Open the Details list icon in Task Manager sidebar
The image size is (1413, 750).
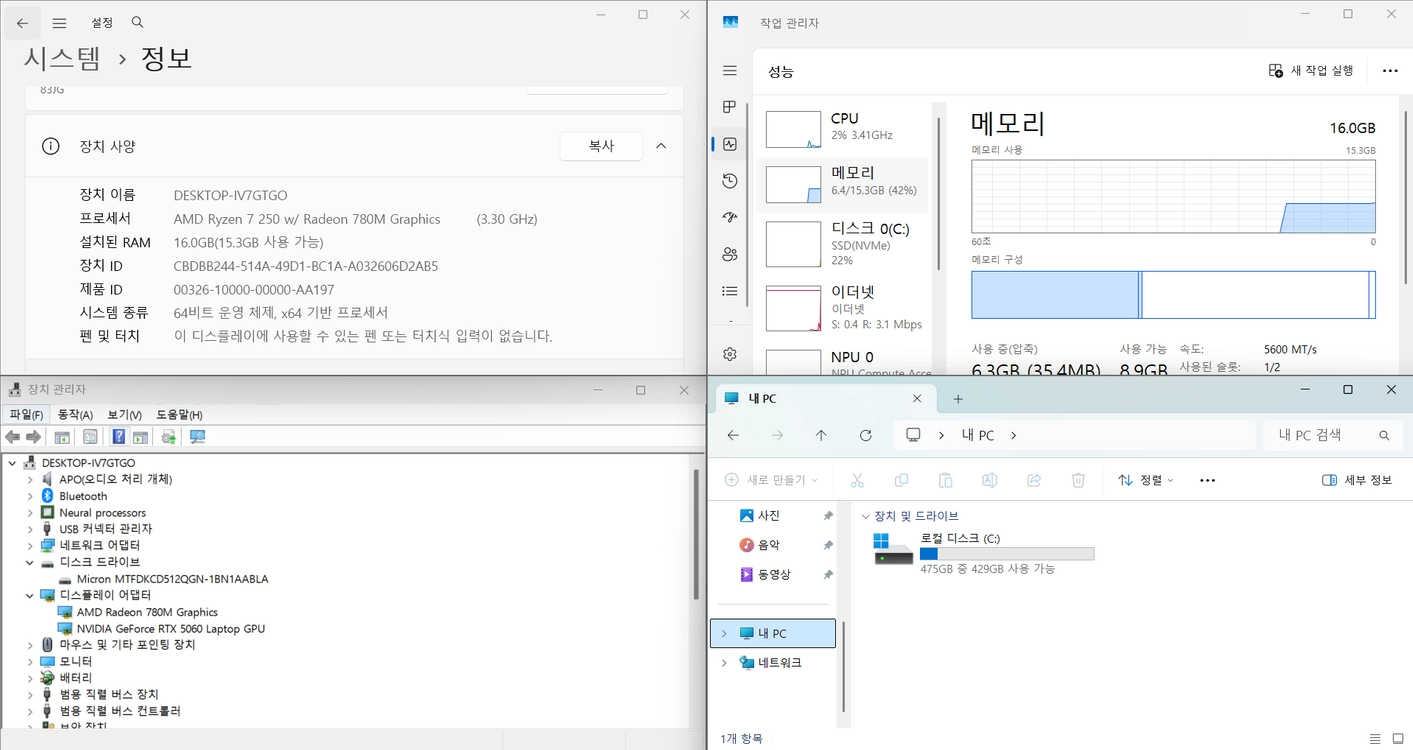730,291
